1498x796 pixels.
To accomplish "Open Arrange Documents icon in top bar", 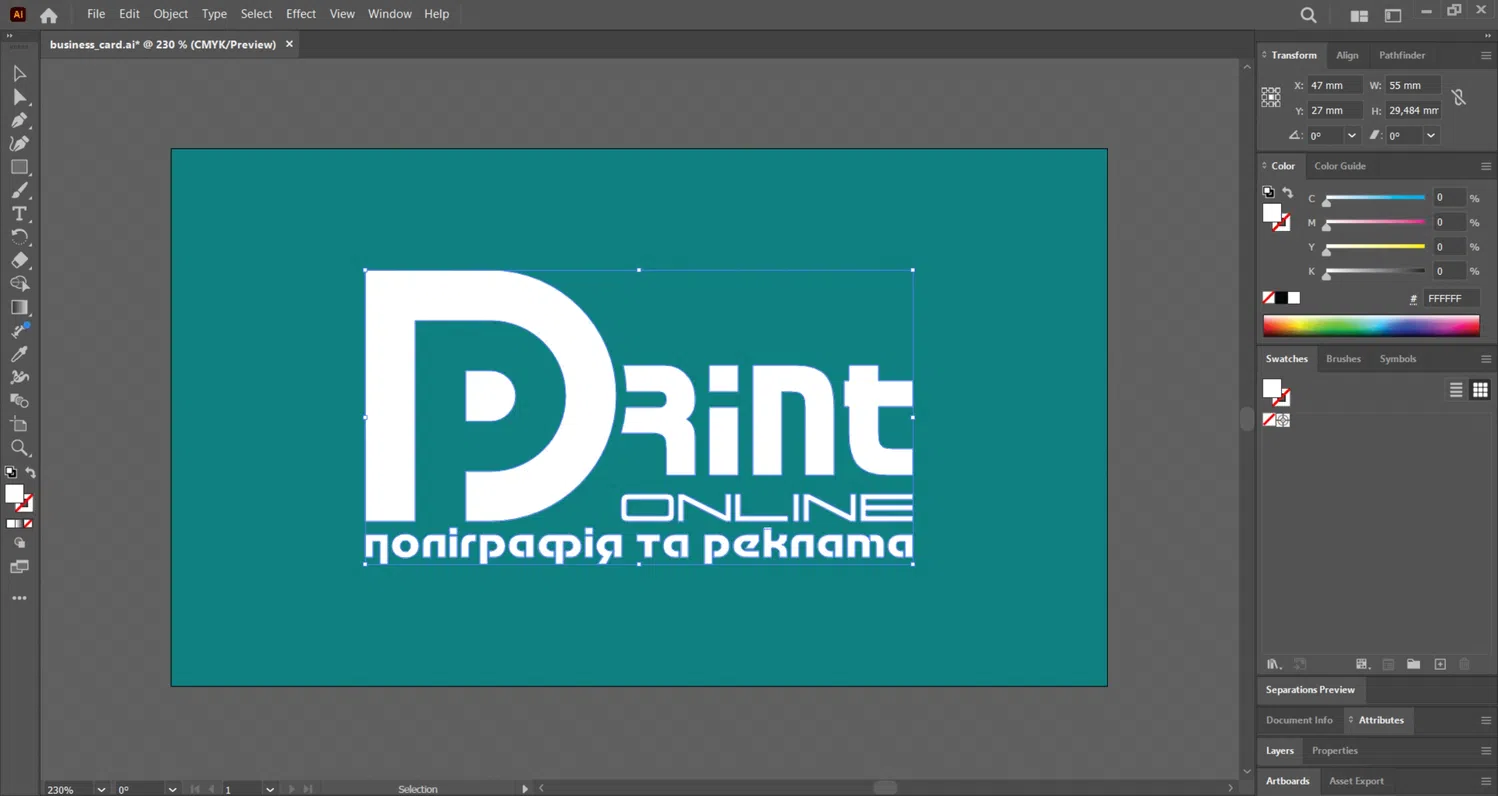I will click(x=1359, y=15).
